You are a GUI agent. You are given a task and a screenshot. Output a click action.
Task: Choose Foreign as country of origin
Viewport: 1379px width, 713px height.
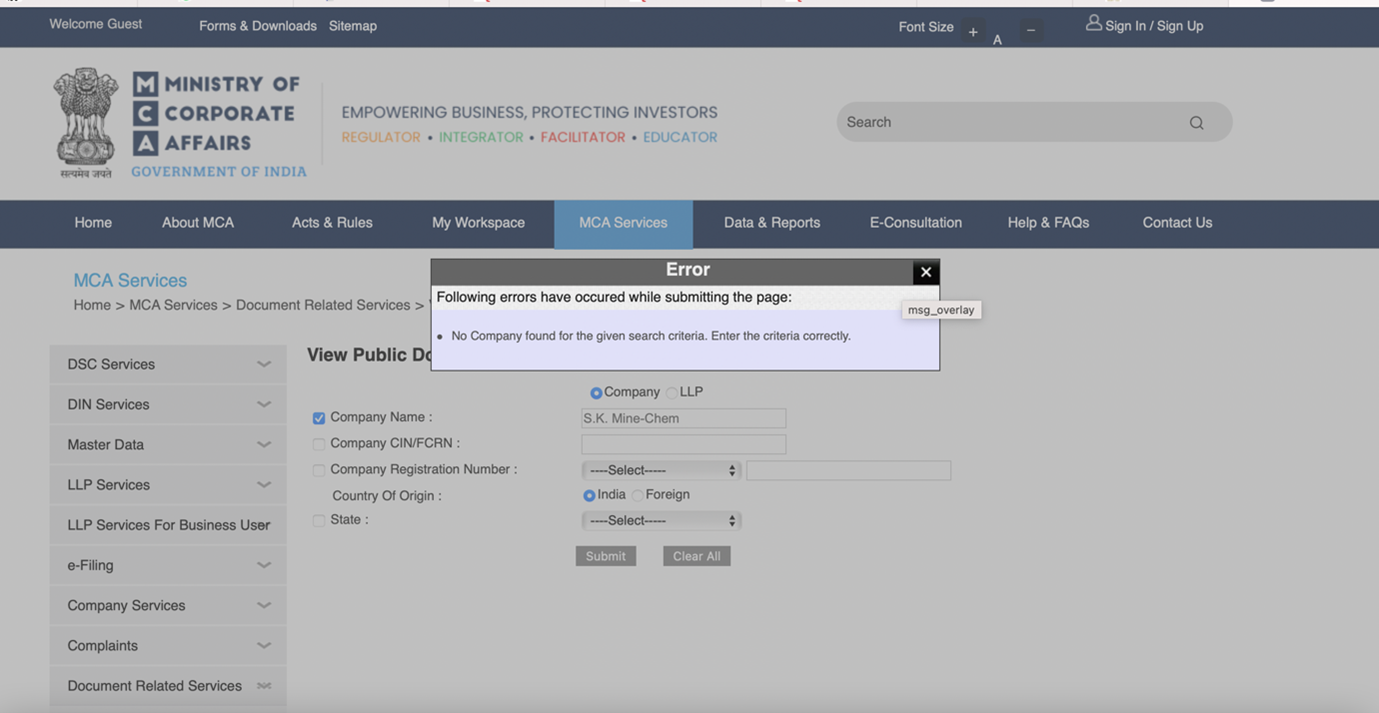(x=637, y=496)
